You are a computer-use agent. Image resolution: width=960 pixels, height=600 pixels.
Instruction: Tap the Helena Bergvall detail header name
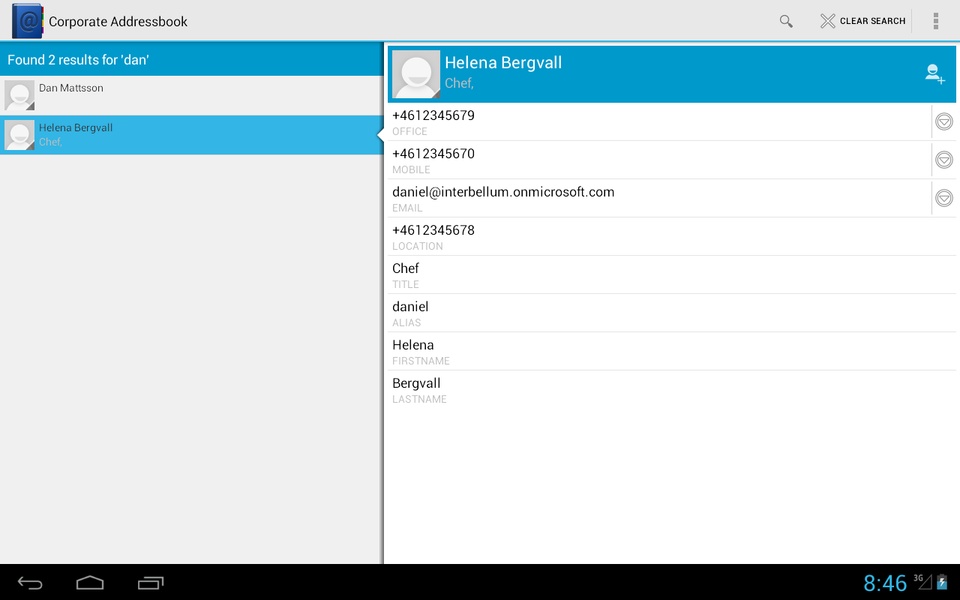[503, 62]
